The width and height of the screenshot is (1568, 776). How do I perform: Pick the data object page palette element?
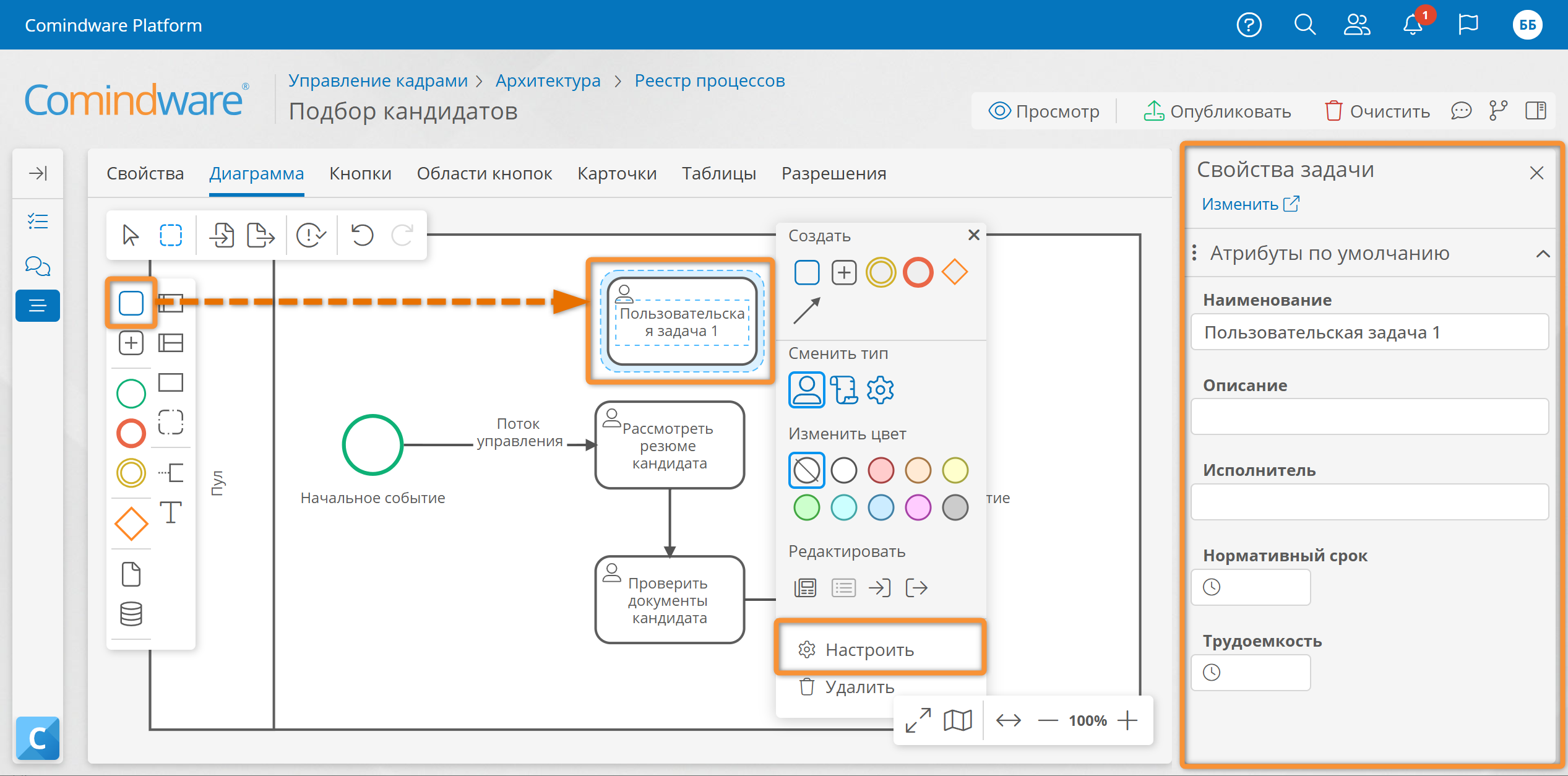[131, 574]
